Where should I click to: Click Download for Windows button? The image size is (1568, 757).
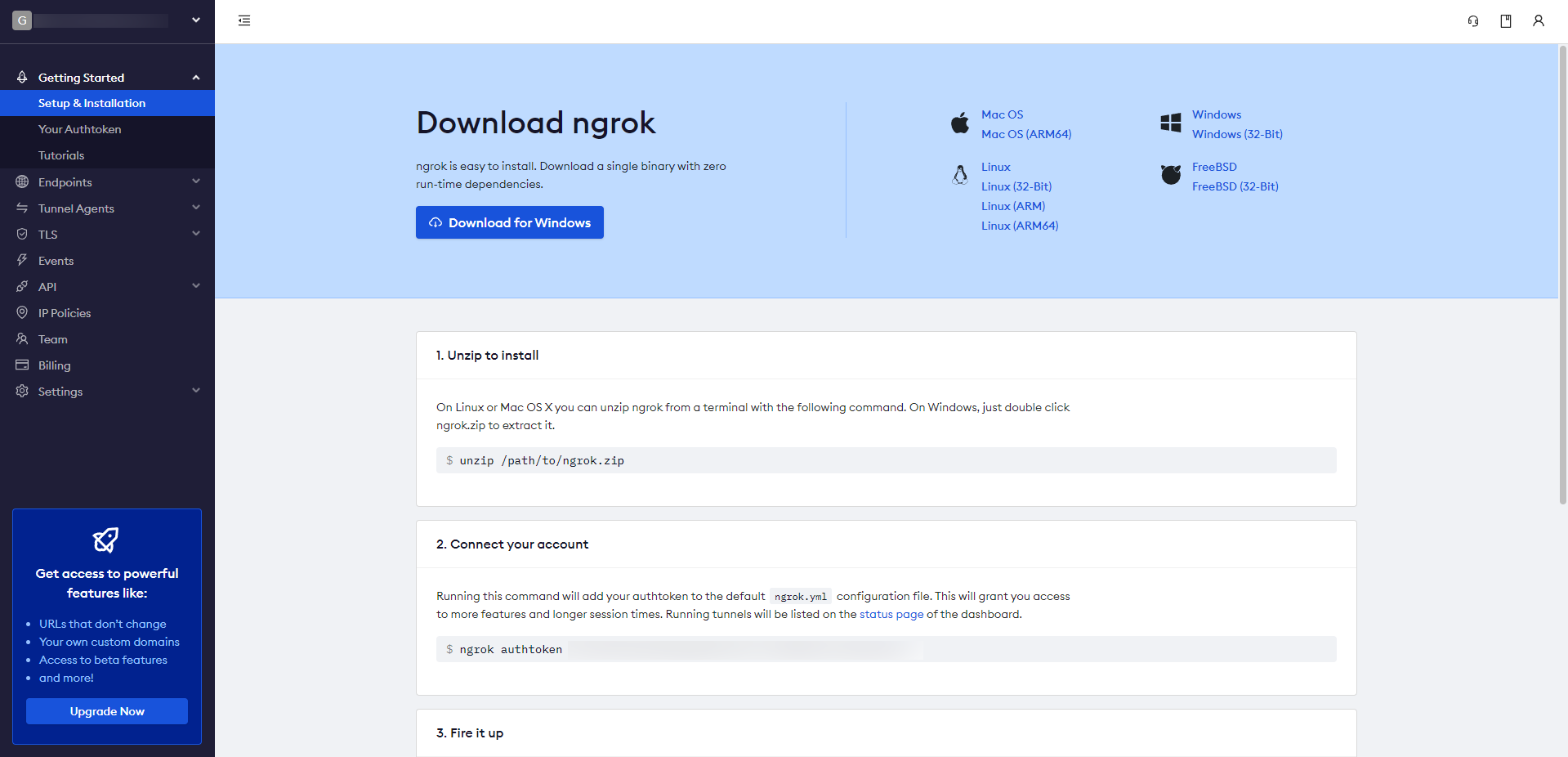point(510,222)
